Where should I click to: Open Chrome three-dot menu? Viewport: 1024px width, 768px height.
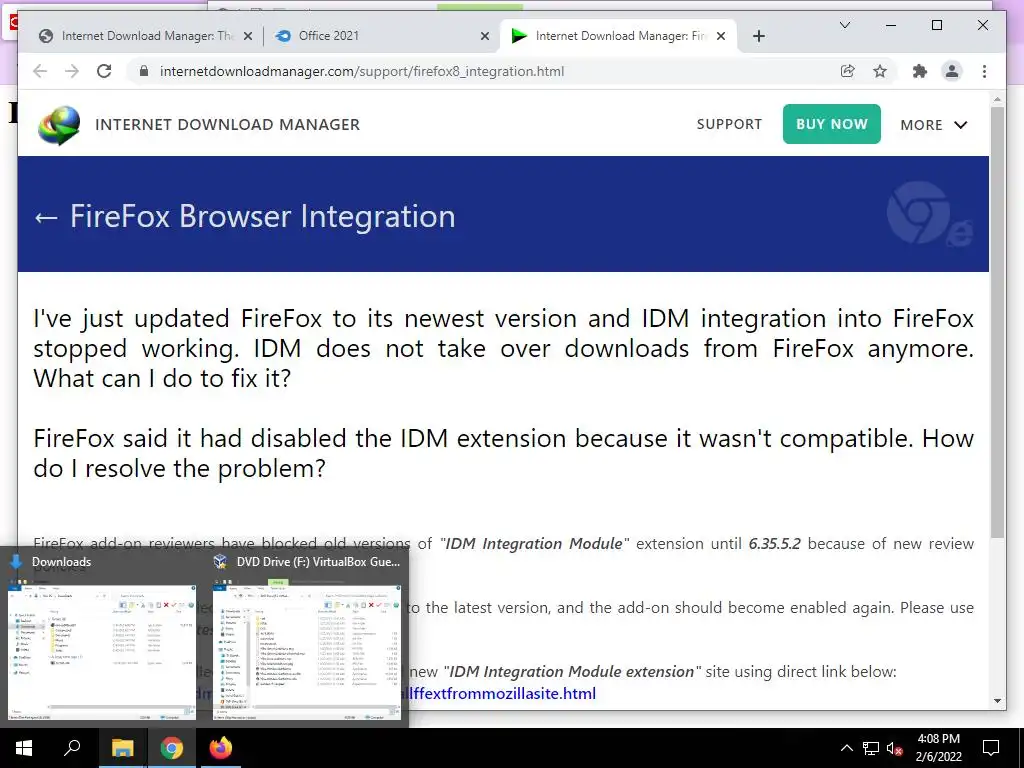point(984,71)
